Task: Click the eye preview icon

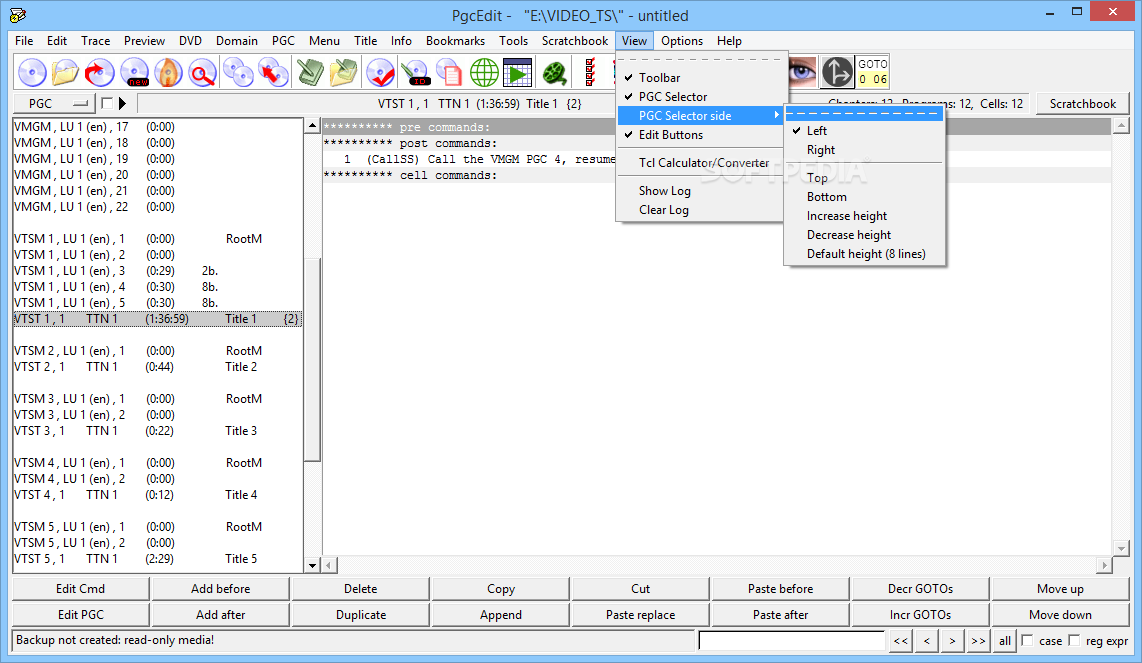Action: click(x=803, y=72)
